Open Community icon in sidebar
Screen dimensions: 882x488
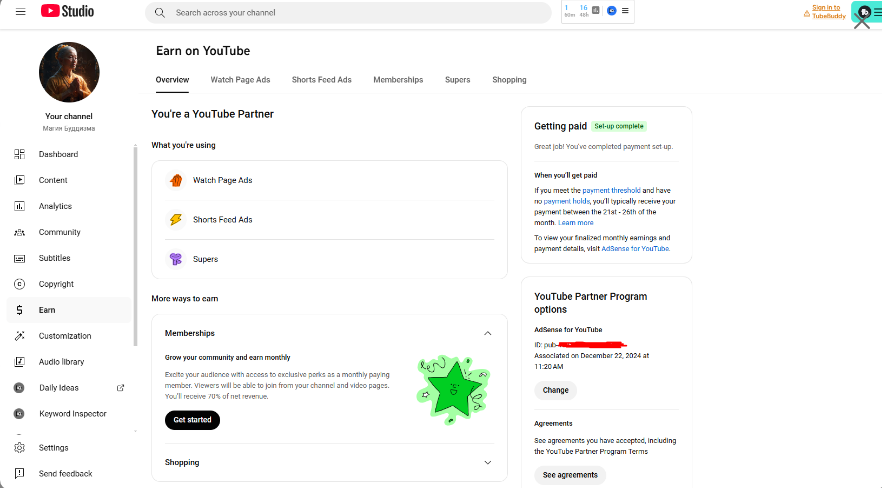[x=20, y=232]
